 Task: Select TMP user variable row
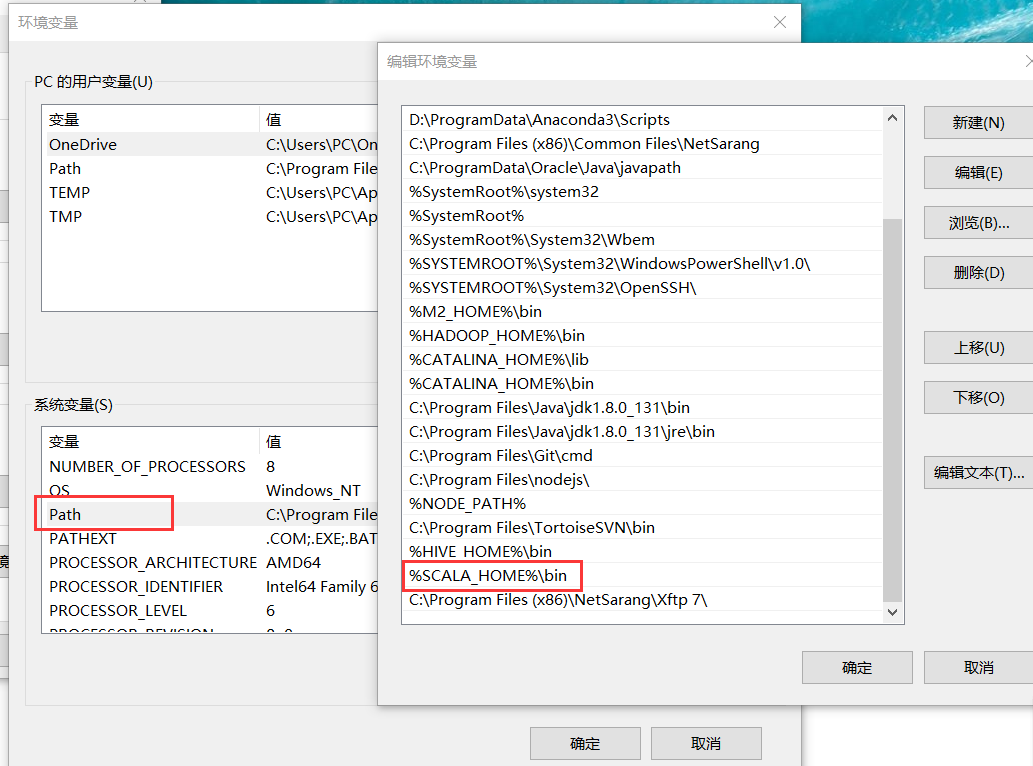(x=210, y=216)
